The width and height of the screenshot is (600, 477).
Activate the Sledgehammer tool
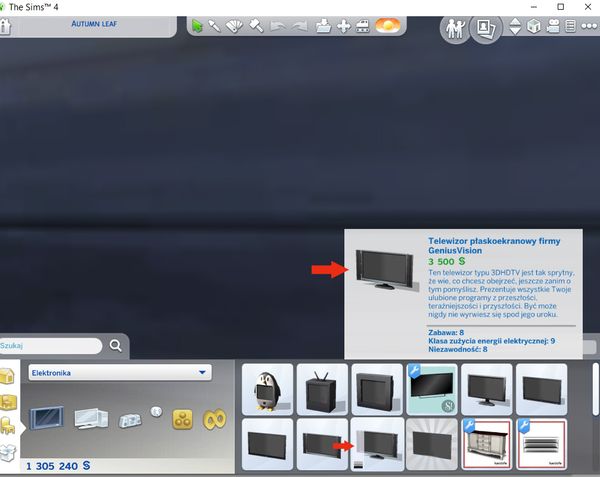256,26
